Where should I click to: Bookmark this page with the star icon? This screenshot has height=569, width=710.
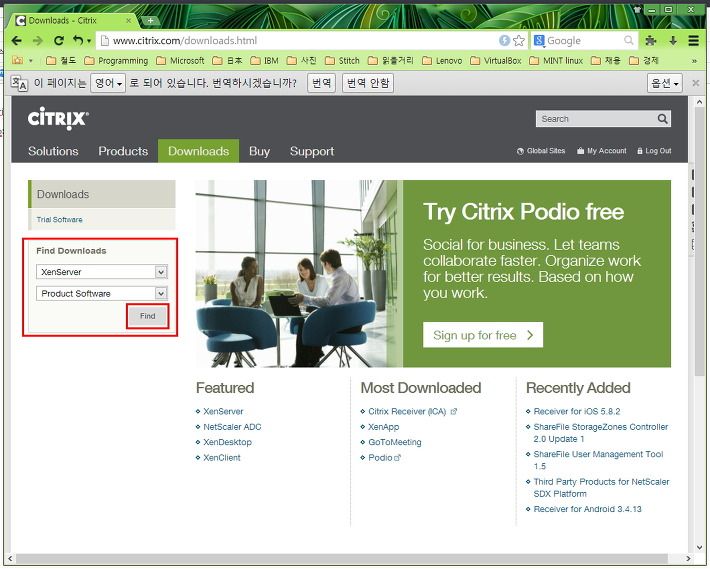point(519,41)
